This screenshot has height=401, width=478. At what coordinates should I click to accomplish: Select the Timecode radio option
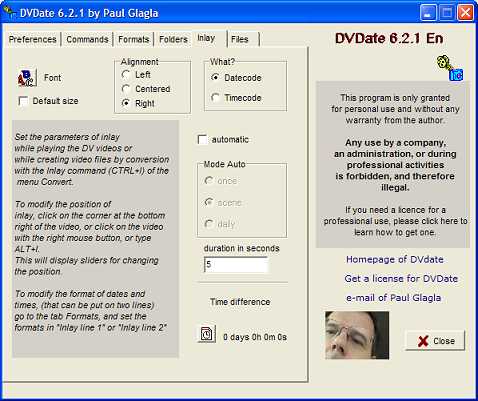pyautogui.click(x=215, y=98)
